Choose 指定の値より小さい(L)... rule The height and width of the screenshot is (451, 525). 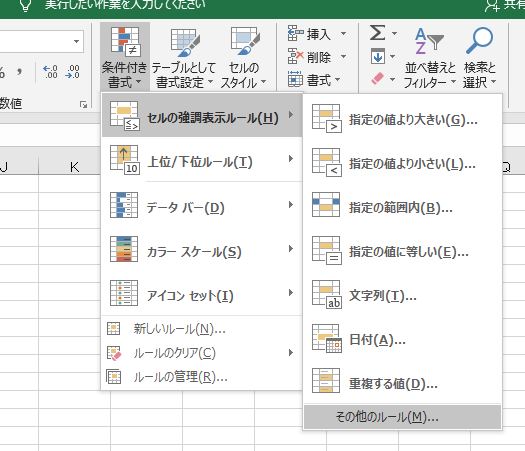pyautogui.click(x=402, y=162)
